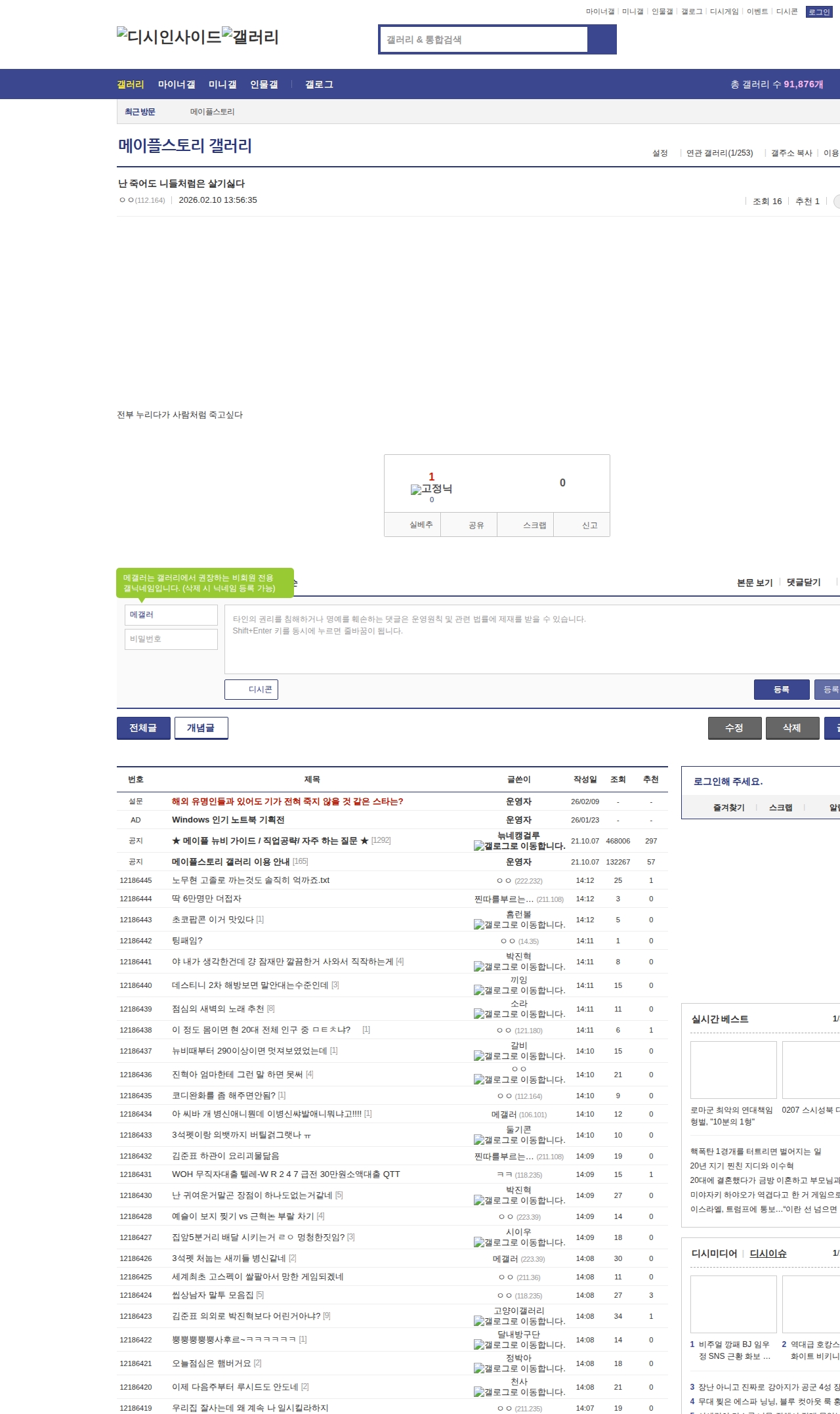
Task: Click the 고정닉 recommend icon
Action: tap(416, 490)
